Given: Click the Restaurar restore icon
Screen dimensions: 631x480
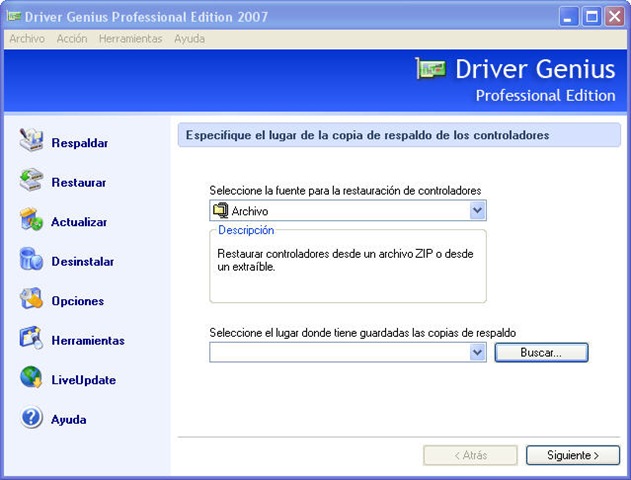Looking at the screenshot, I should pos(31,179).
